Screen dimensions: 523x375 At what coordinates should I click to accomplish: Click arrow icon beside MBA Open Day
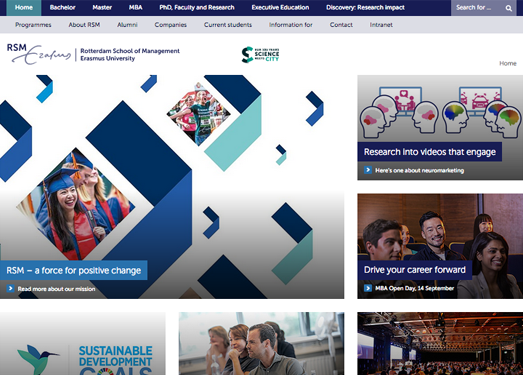(368, 288)
